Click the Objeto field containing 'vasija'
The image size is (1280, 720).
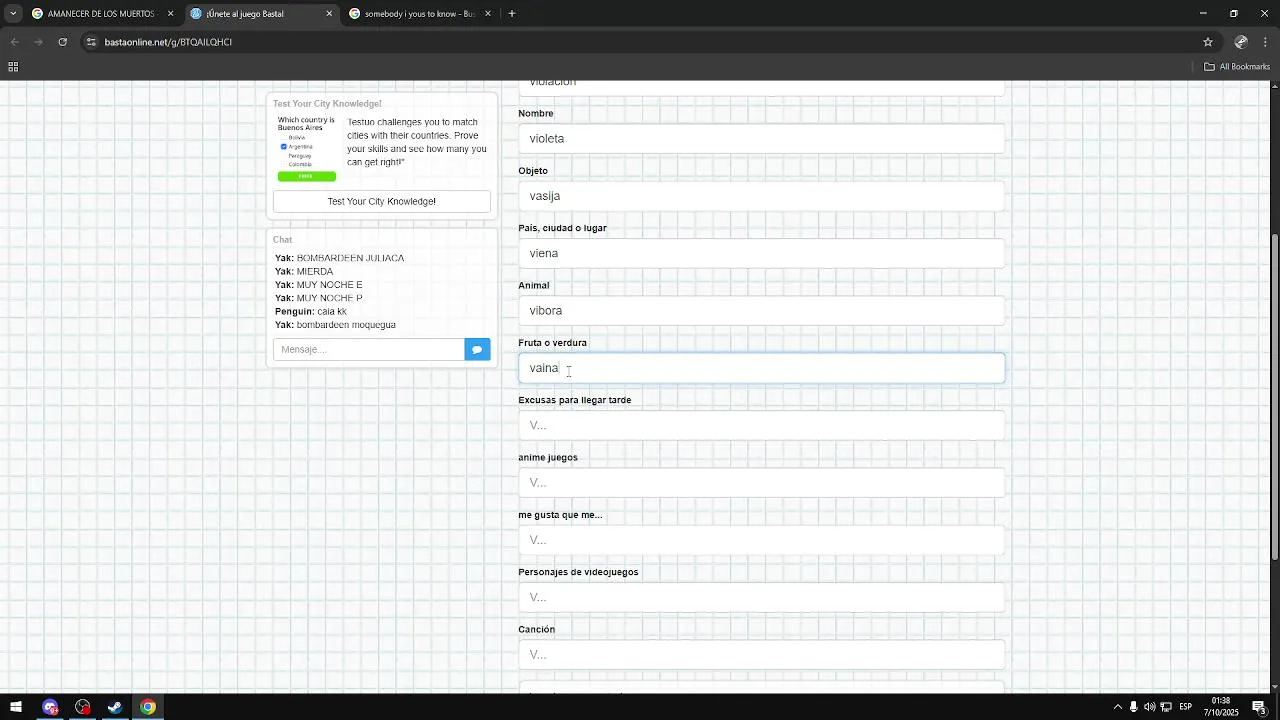pyautogui.click(x=761, y=196)
